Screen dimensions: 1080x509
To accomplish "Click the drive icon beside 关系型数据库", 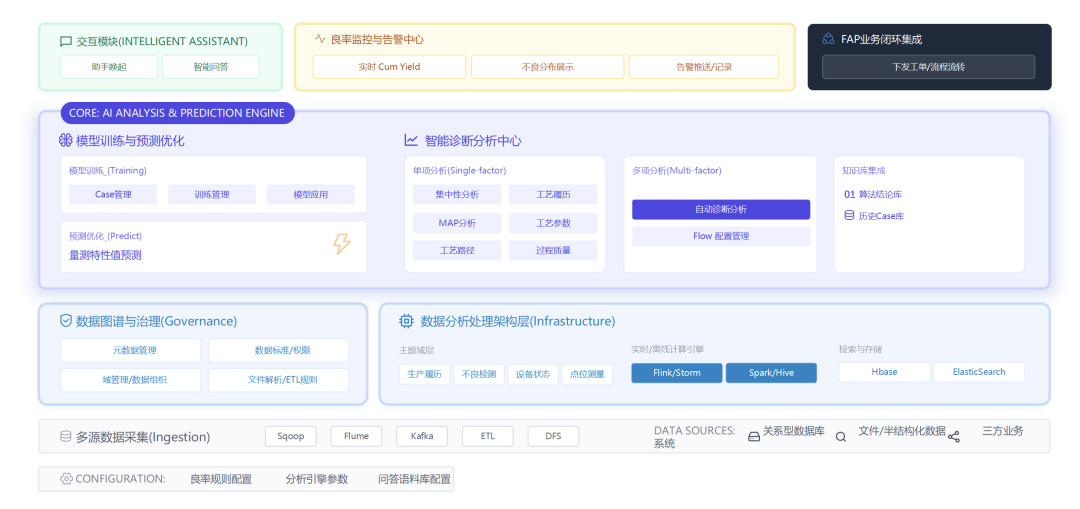I will pos(754,436).
